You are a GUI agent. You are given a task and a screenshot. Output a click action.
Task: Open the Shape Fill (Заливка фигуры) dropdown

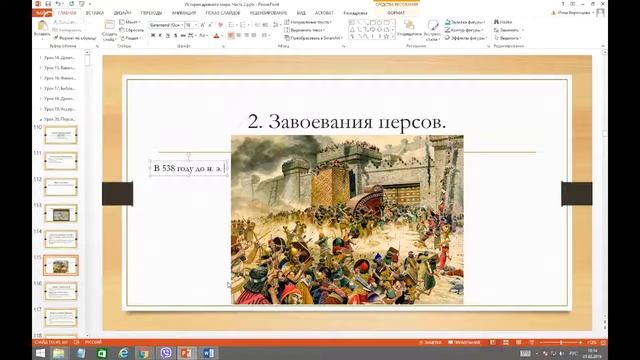tap(465, 22)
